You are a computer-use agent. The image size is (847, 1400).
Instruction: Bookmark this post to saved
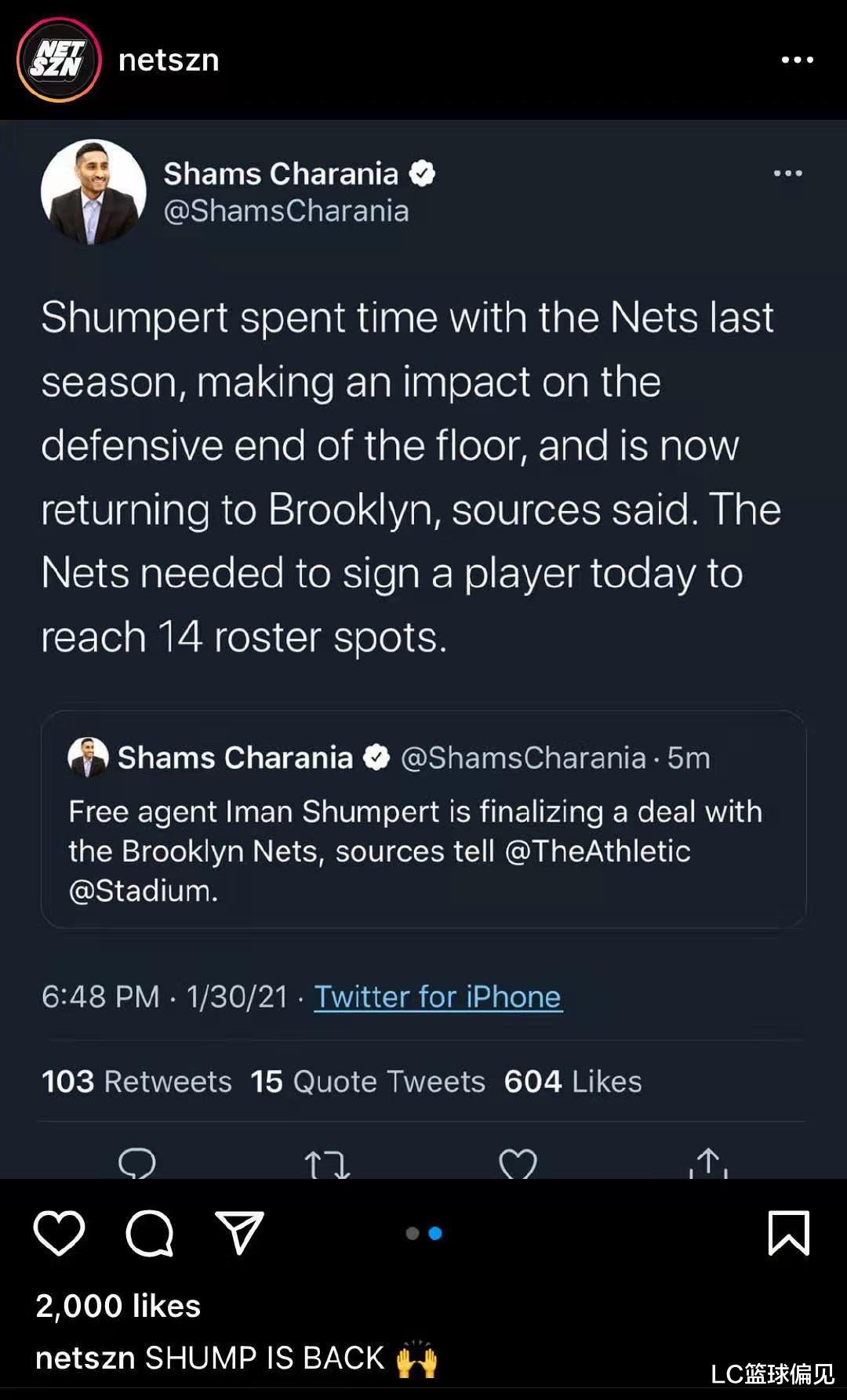pyautogui.click(x=788, y=1233)
